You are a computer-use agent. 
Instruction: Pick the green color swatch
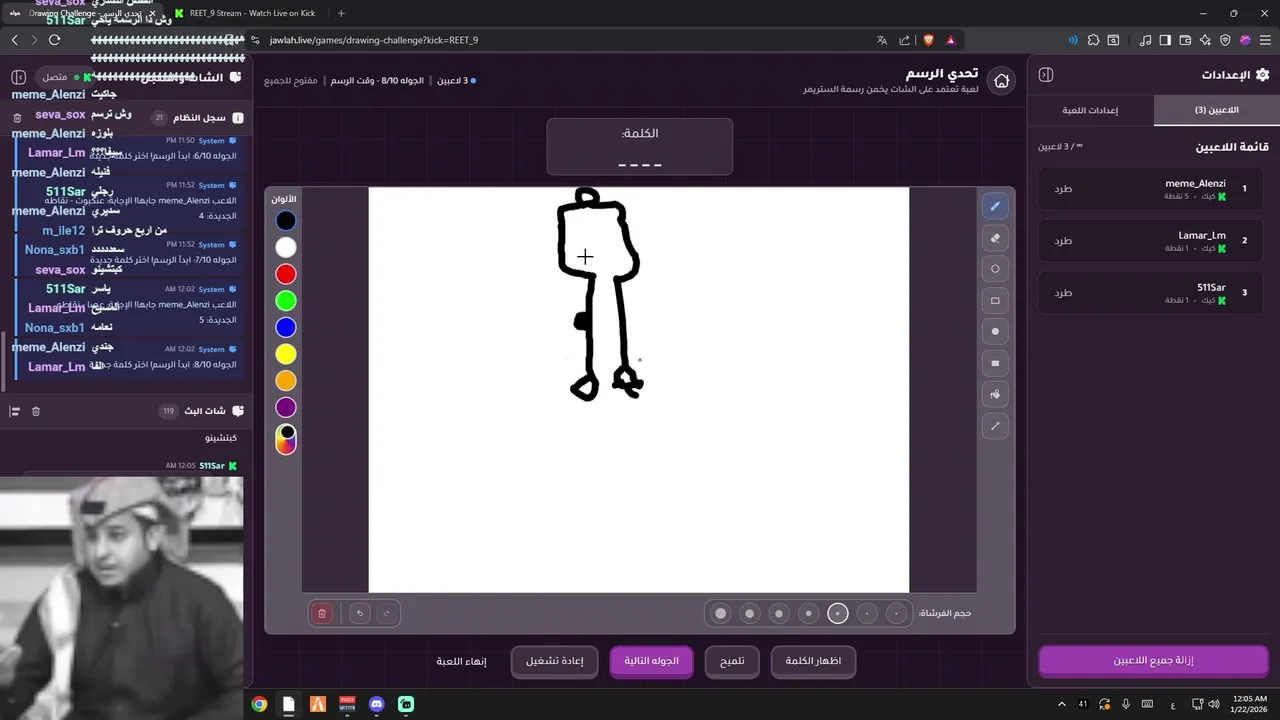click(286, 300)
